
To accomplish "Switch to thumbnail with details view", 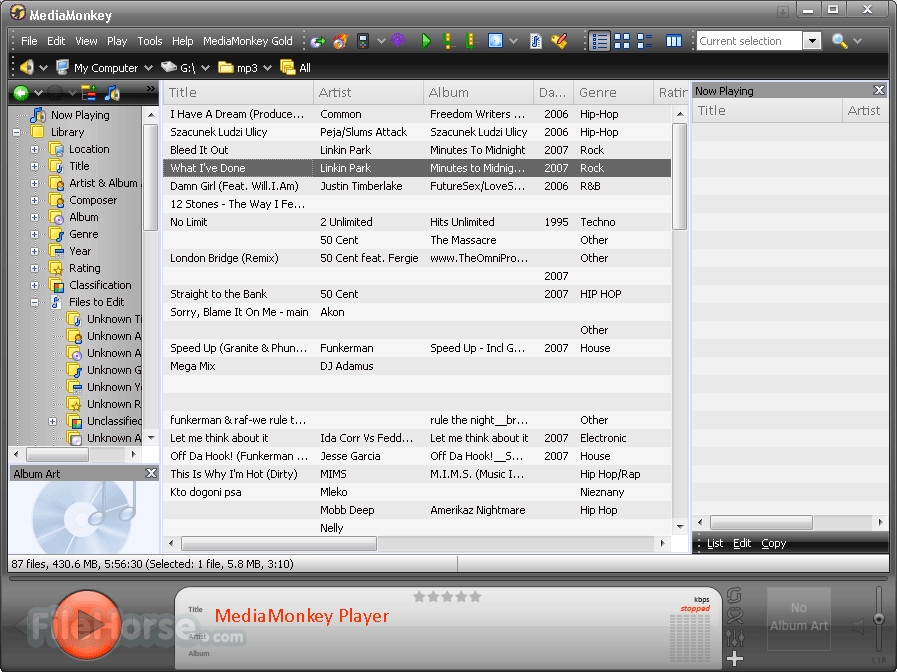I will [645, 41].
